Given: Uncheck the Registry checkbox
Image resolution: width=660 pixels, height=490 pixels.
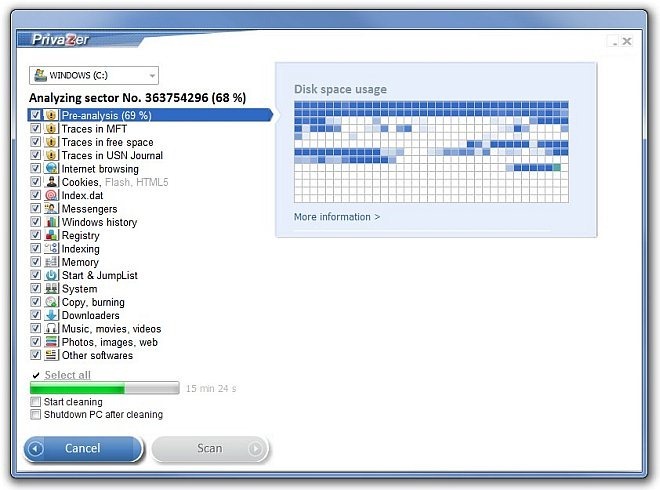Looking at the screenshot, I should click(35, 235).
